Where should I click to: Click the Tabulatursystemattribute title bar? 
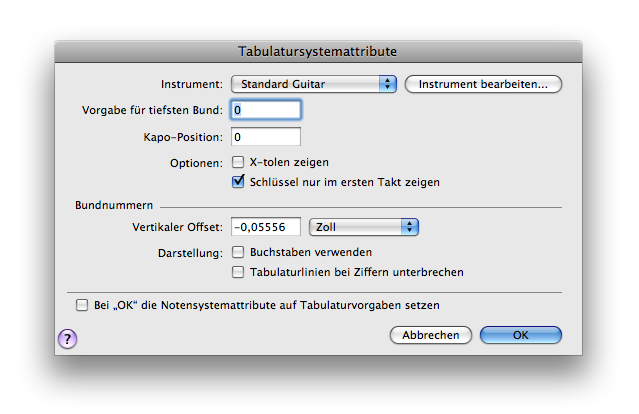coord(318,50)
